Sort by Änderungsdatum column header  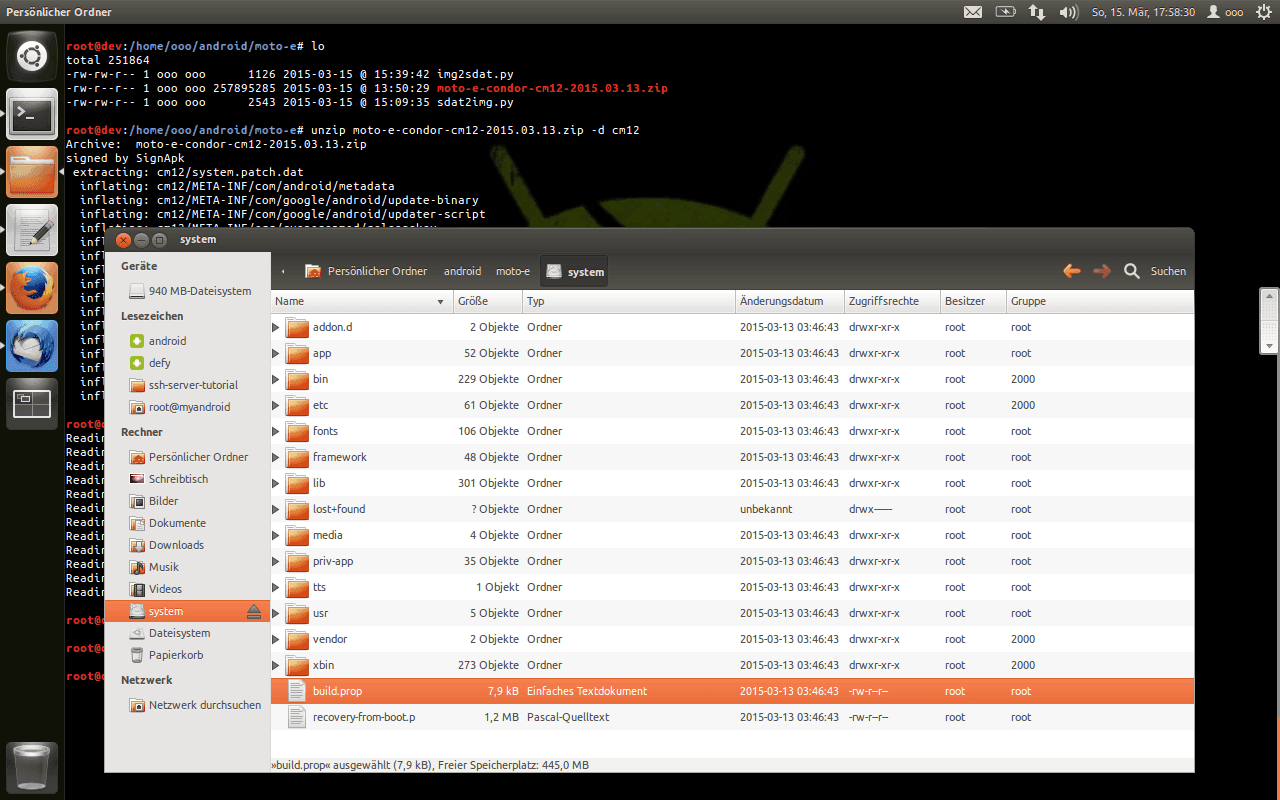coord(789,301)
